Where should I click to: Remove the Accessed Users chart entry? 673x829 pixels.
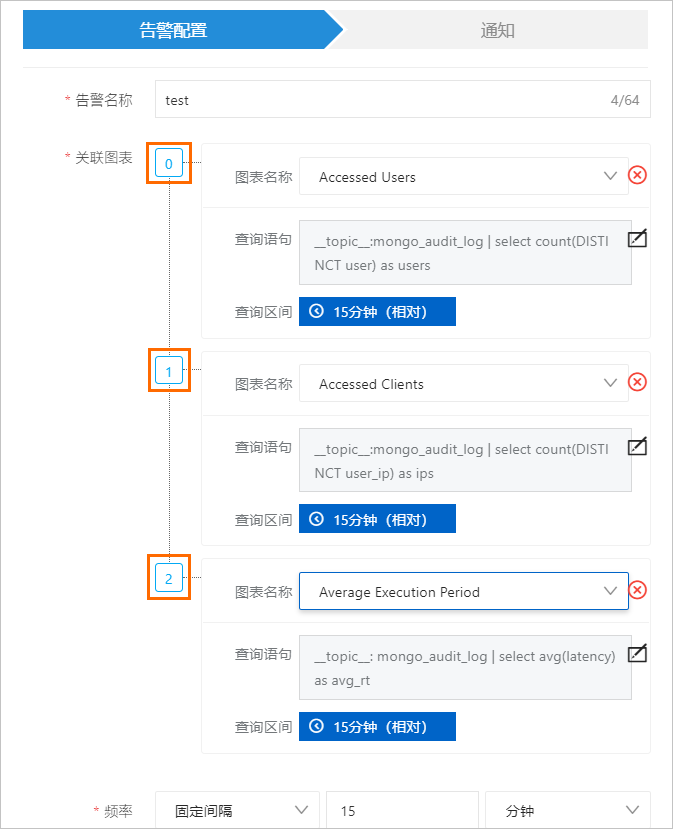click(x=637, y=176)
